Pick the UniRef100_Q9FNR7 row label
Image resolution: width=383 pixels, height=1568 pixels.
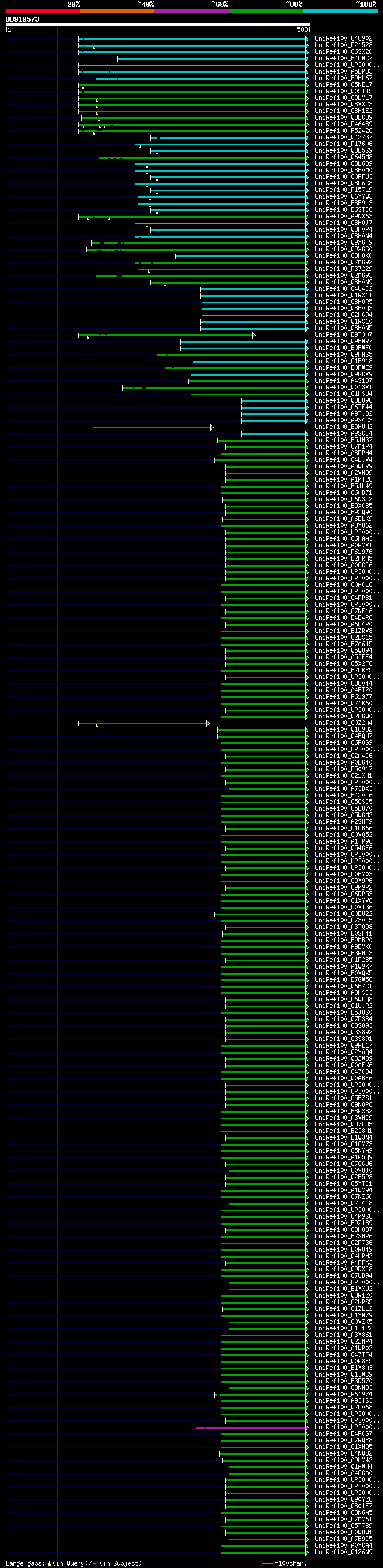pyautogui.click(x=344, y=342)
